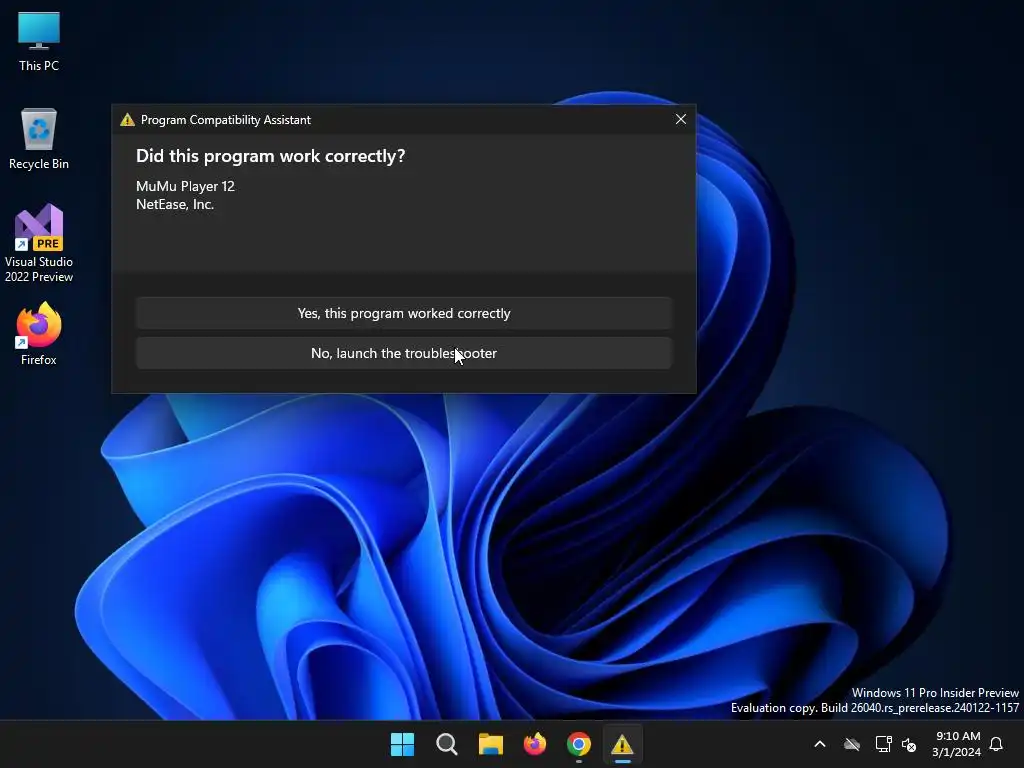The width and height of the screenshot is (1024, 768).
Task: Open the network status tray icon
Action: (x=884, y=744)
